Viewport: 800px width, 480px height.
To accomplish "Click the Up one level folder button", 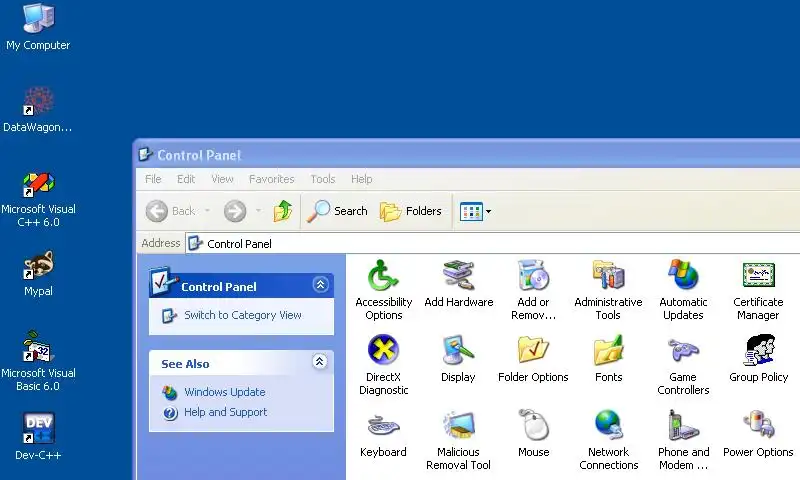I will click(x=283, y=211).
